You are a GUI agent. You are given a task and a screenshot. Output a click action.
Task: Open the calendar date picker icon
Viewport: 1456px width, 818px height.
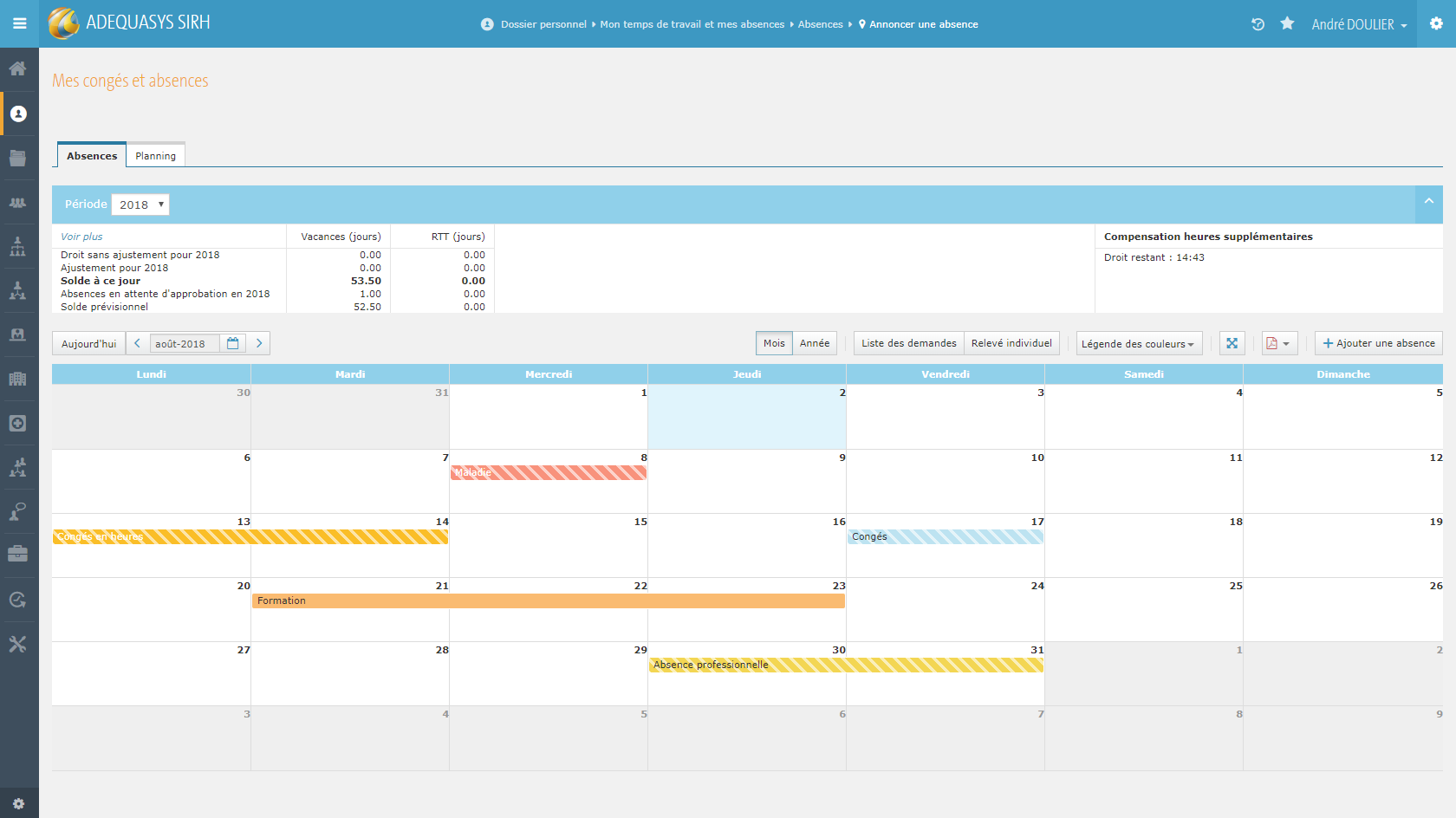pyautogui.click(x=232, y=343)
